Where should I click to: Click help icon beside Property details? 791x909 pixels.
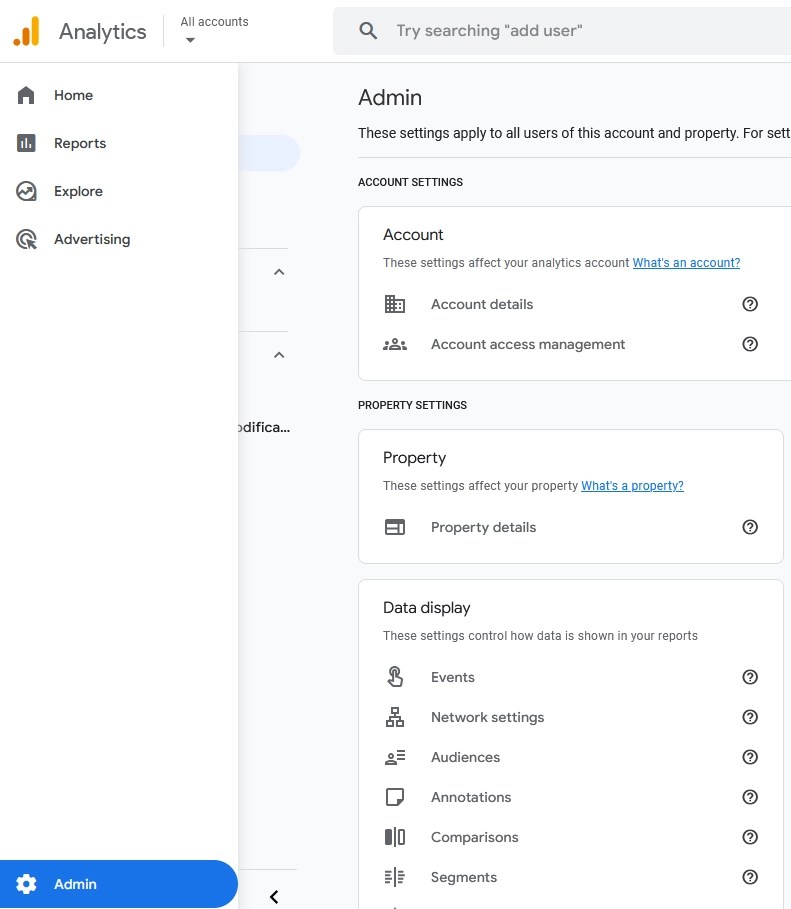(x=750, y=527)
